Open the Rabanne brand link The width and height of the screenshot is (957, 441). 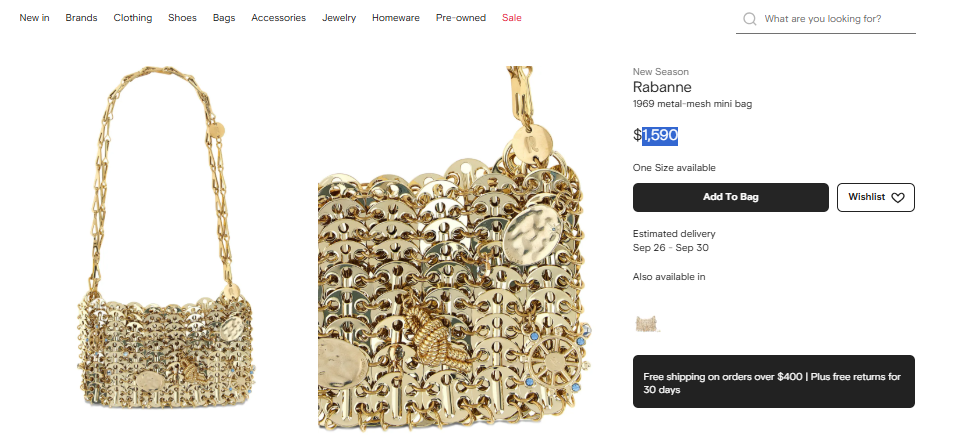tap(662, 87)
